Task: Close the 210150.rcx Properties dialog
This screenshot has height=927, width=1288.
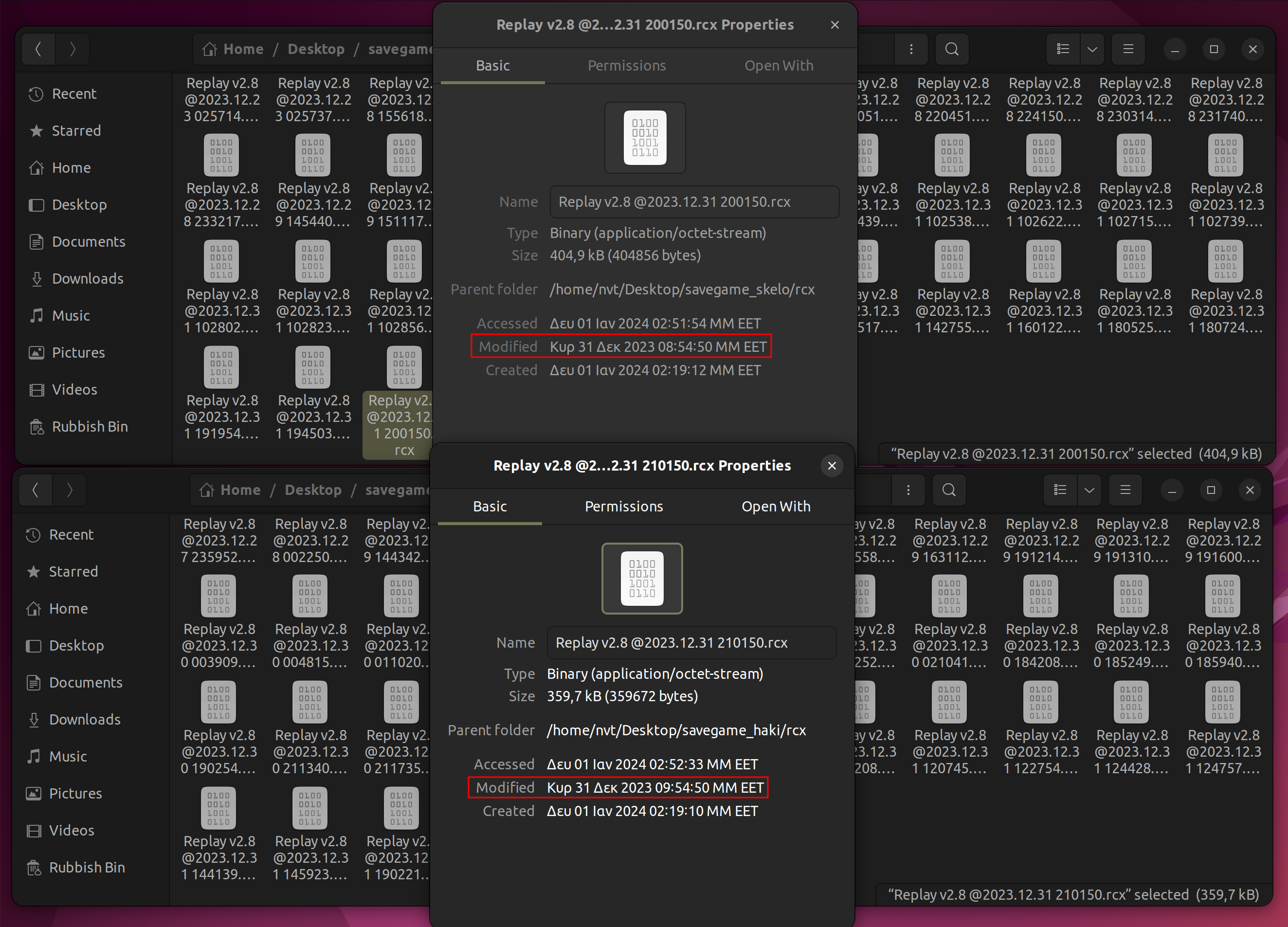Action: (832, 466)
